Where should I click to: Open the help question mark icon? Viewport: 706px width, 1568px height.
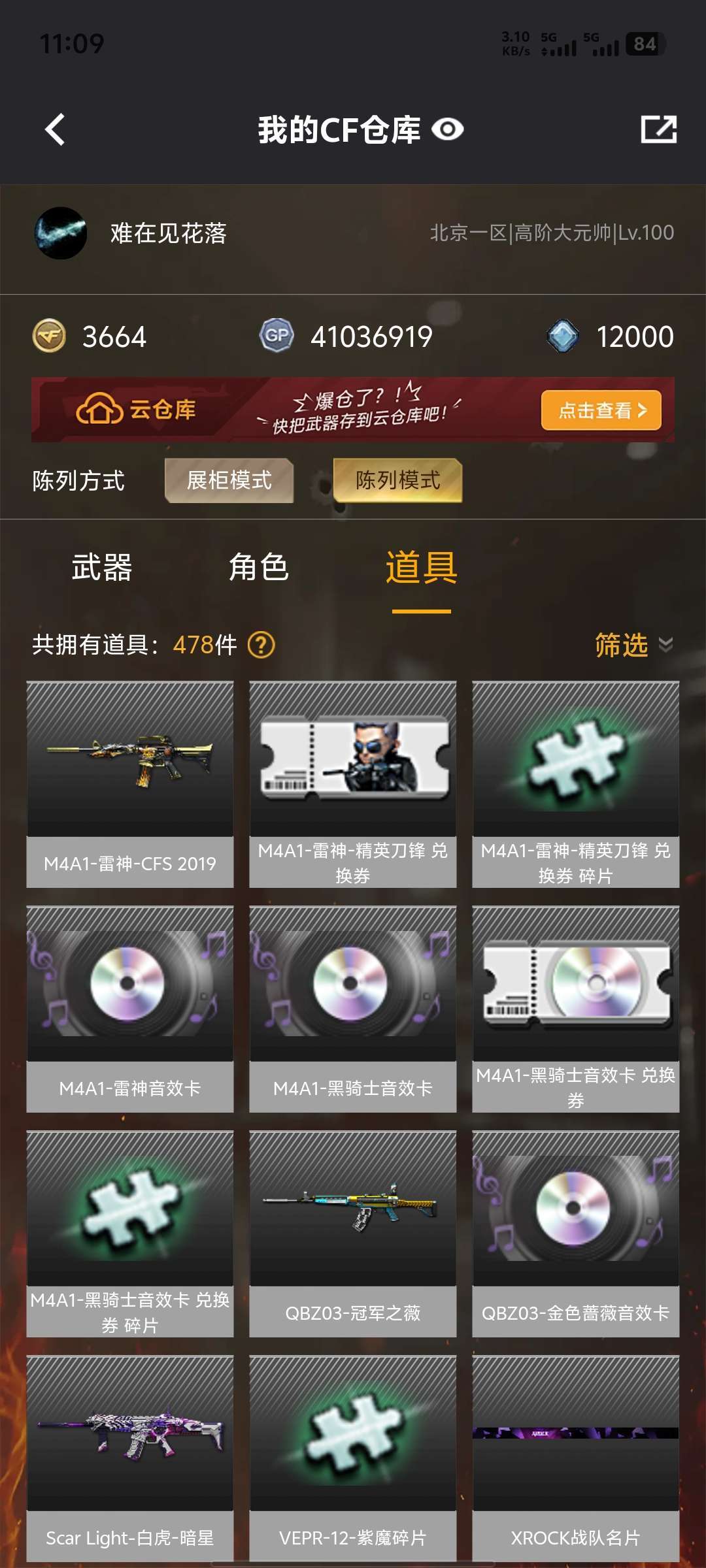coord(261,645)
